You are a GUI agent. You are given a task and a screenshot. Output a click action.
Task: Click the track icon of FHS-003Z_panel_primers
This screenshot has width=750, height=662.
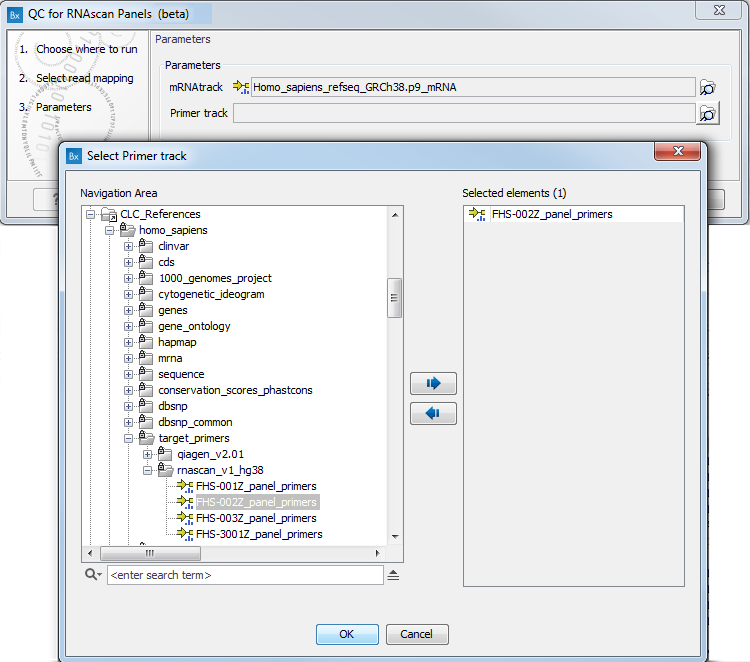(185, 518)
